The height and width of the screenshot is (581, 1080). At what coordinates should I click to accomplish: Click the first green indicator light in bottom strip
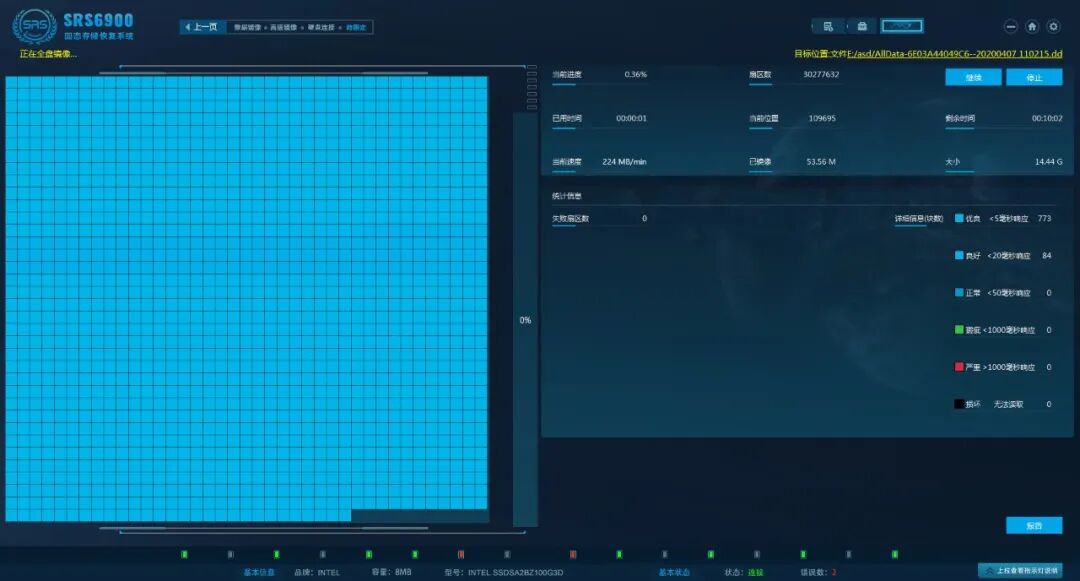184,554
